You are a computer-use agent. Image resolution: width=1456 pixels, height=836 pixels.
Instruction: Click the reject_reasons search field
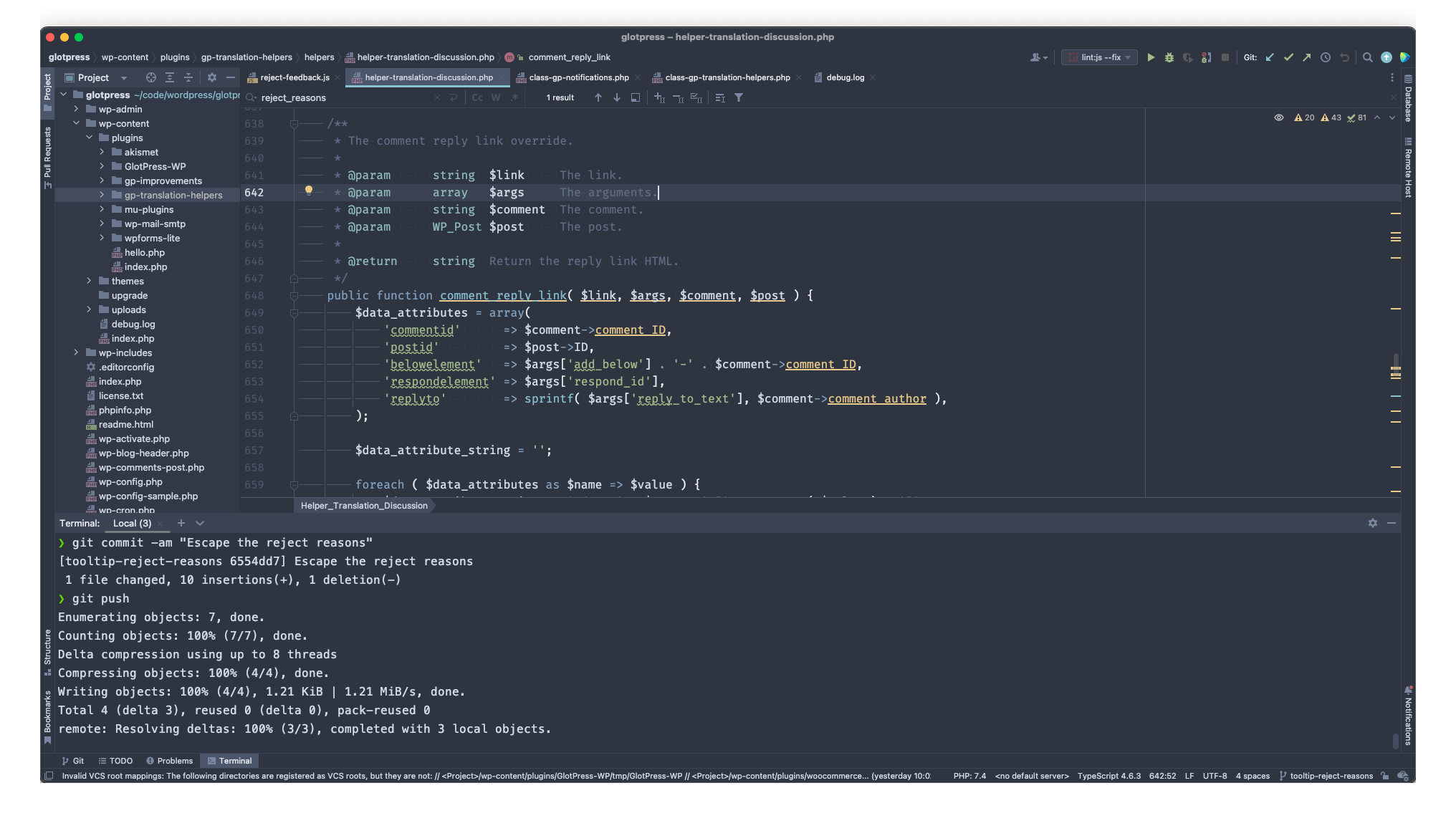[x=344, y=97]
